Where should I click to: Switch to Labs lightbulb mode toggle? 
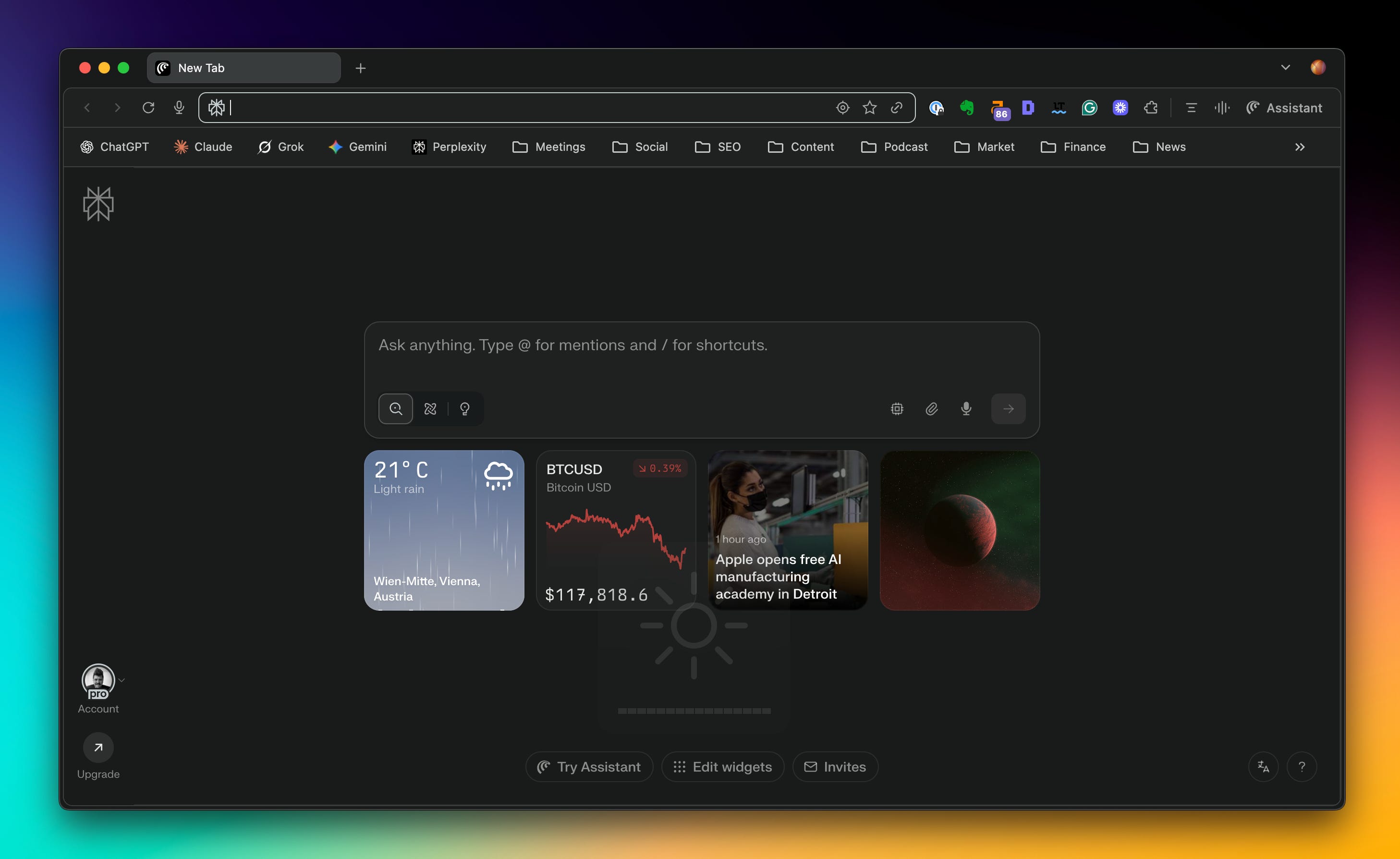465,409
